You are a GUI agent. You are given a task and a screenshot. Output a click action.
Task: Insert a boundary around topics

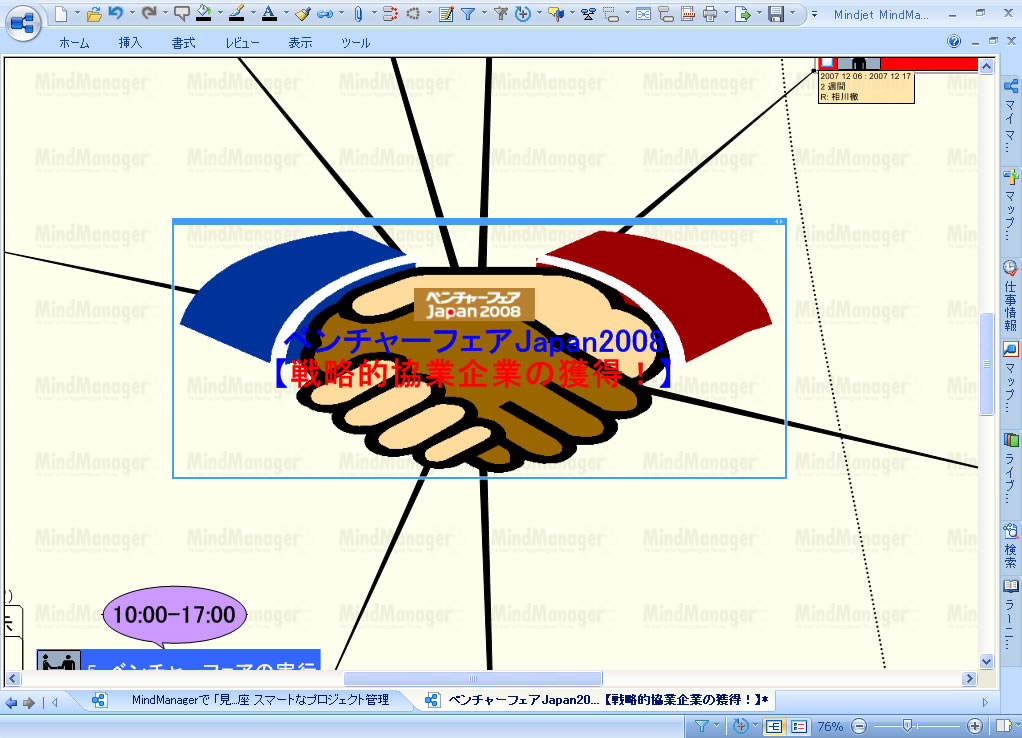click(x=413, y=13)
